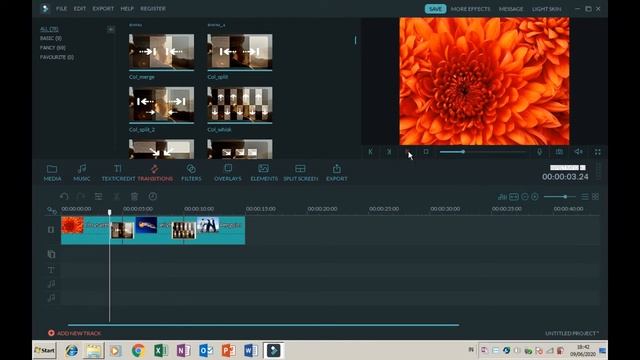Toggle the timeline link/snap icon
This screenshot has width=640, height=360.
click(51, 211)
